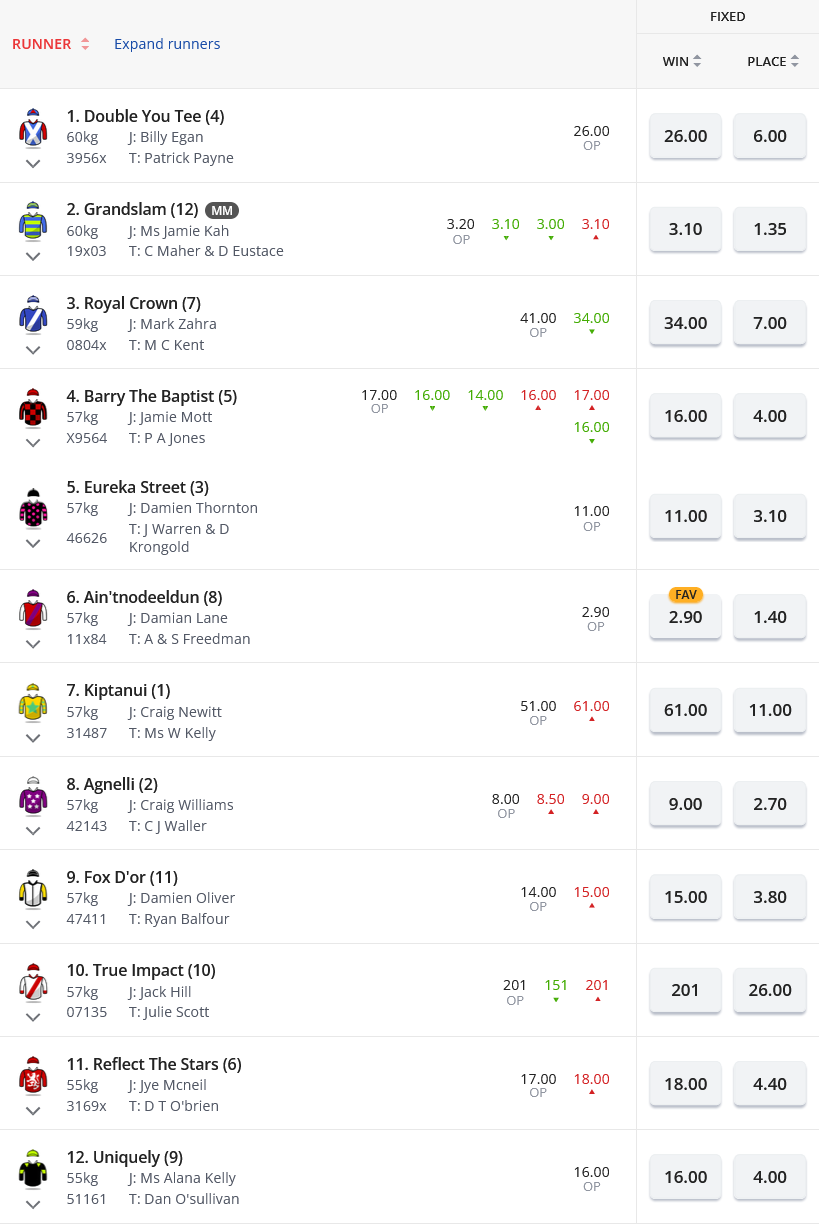Expand True Impact runner details chevron

[x=33, y=1017]
